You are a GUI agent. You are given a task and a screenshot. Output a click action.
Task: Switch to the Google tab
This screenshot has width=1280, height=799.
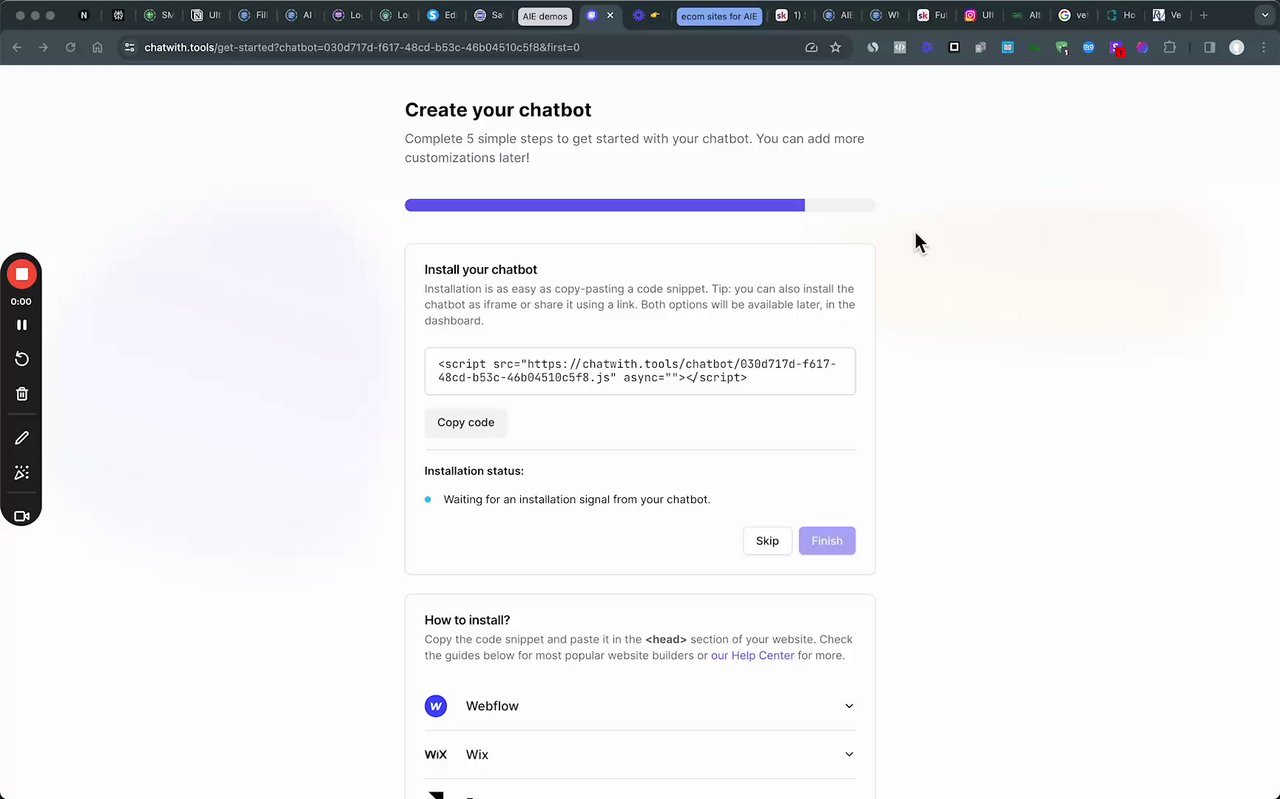(x=1073, y=15)
